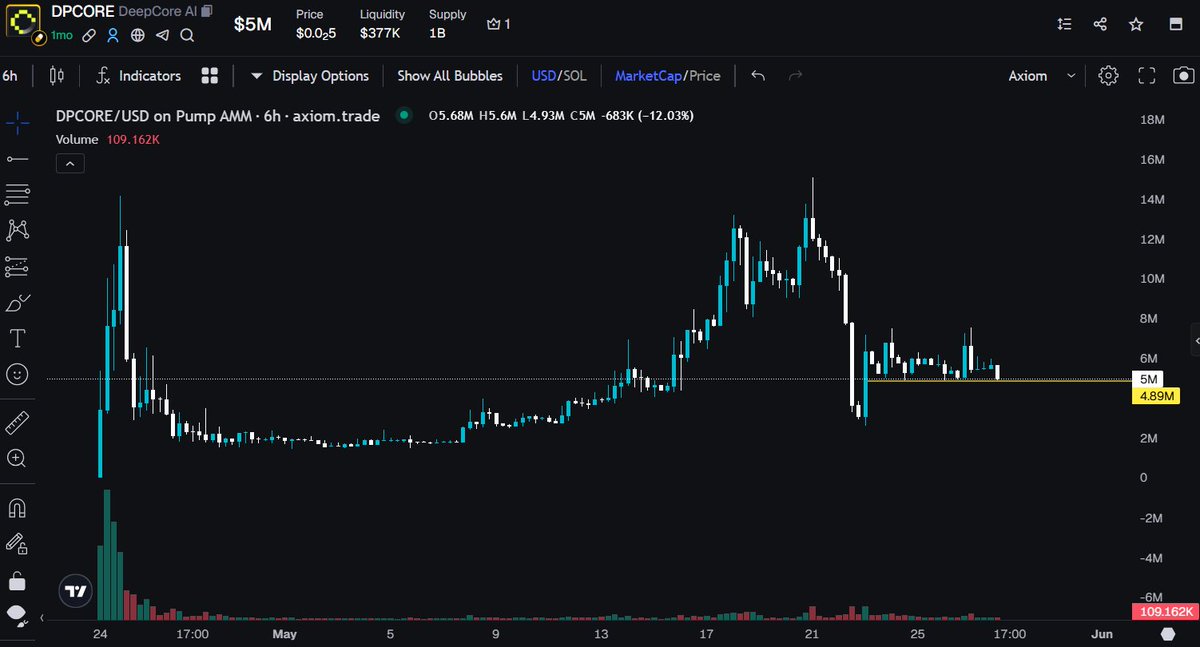Screen dimensions: 1200x647
Task: Select the ruler measure tool
Action: pyautogui.click(x=17, y=423)
